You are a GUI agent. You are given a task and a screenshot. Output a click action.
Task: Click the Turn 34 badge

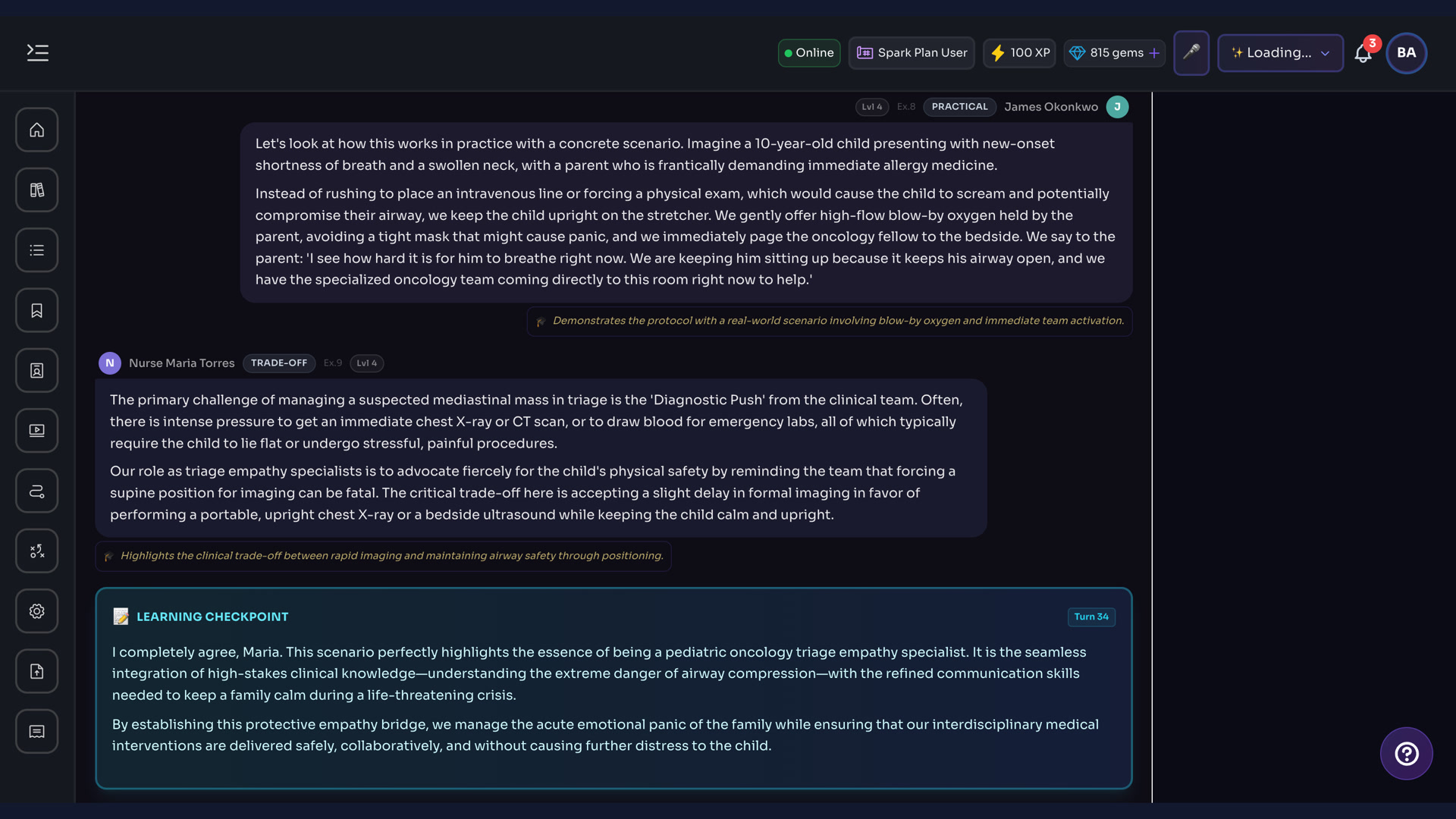(x=1091, y=617)
